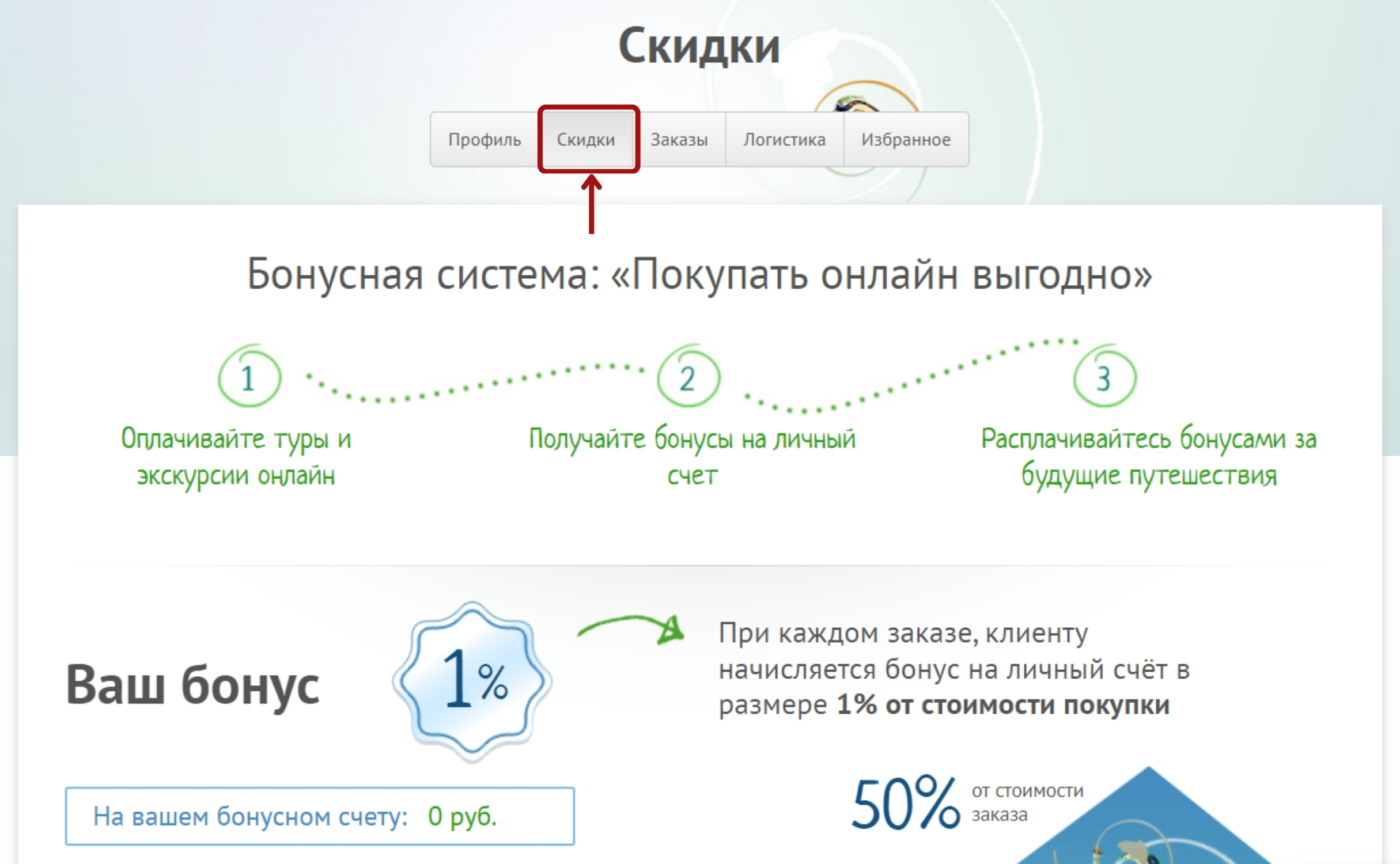
Task: Click the step 3 circle icon
Action: click(1104, 377)
